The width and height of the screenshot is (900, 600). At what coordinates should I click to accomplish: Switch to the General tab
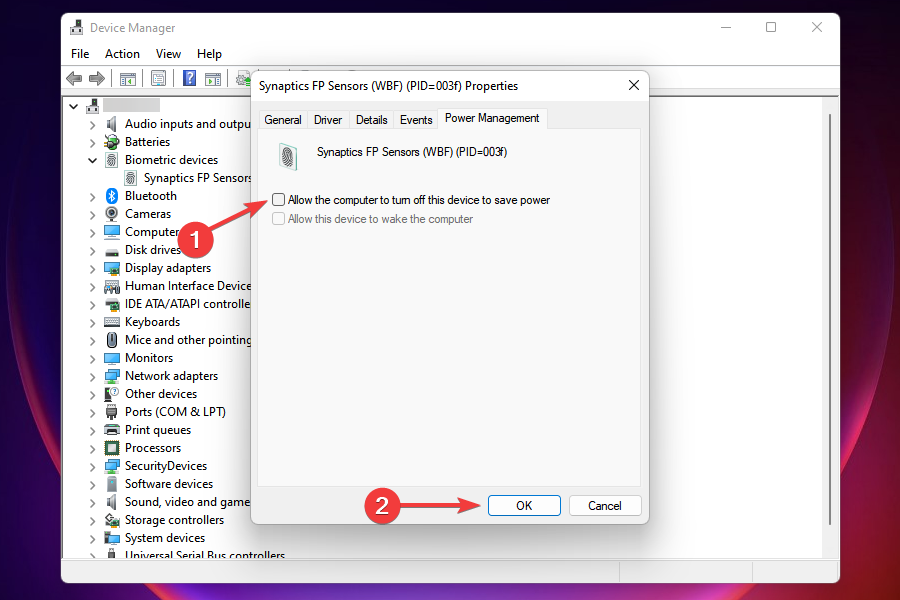click(x=283, y=119)
